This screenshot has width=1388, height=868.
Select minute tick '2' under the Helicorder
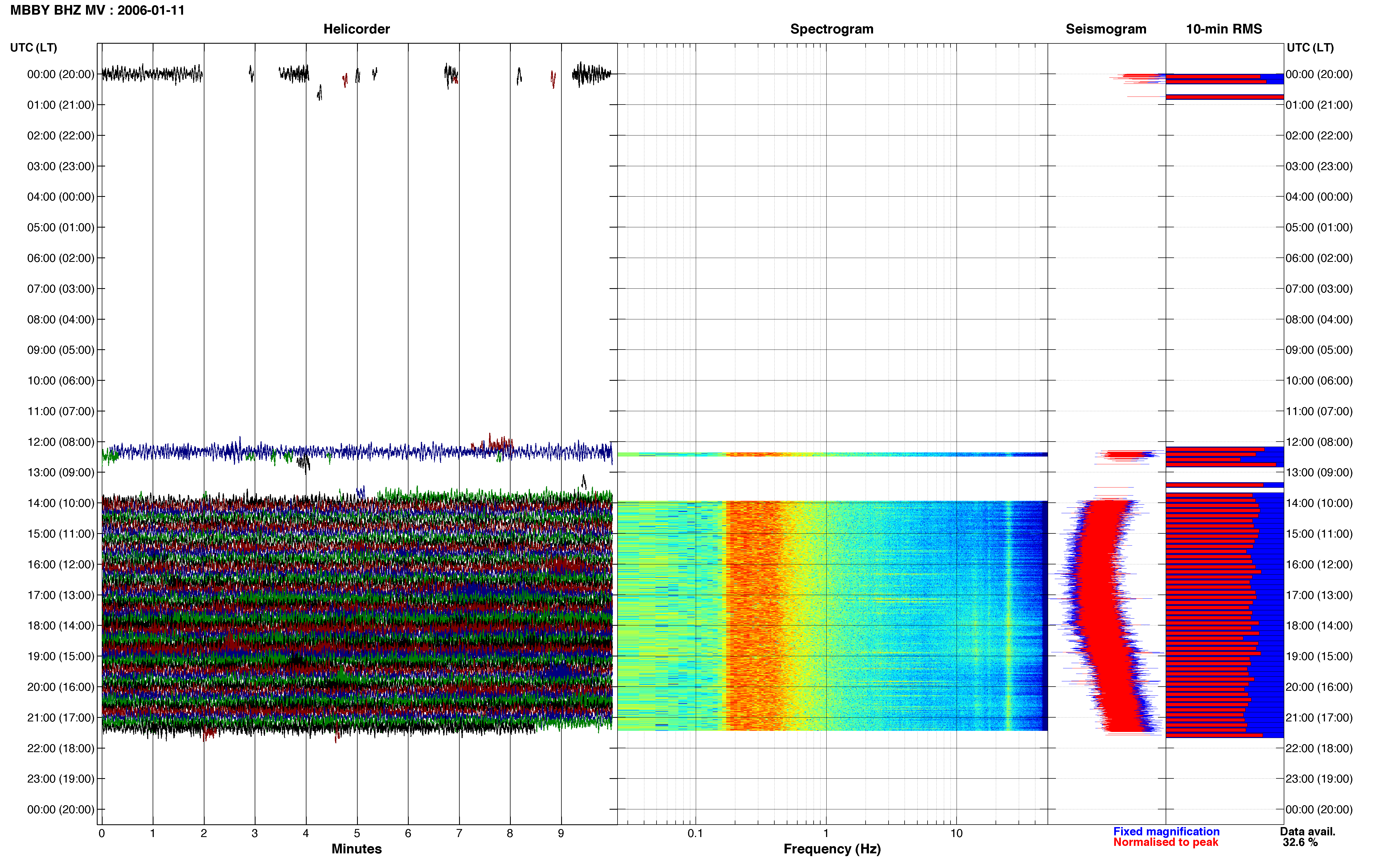204,833
